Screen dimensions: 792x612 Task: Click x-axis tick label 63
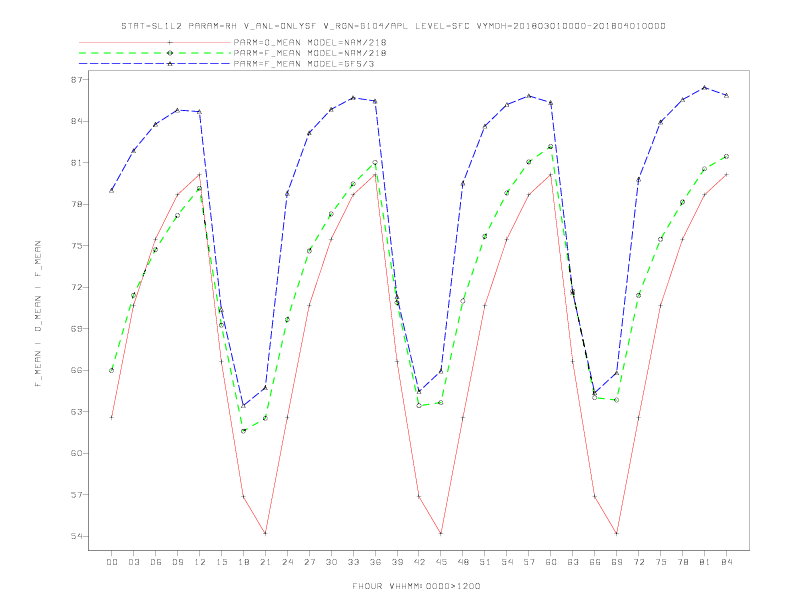573,562
